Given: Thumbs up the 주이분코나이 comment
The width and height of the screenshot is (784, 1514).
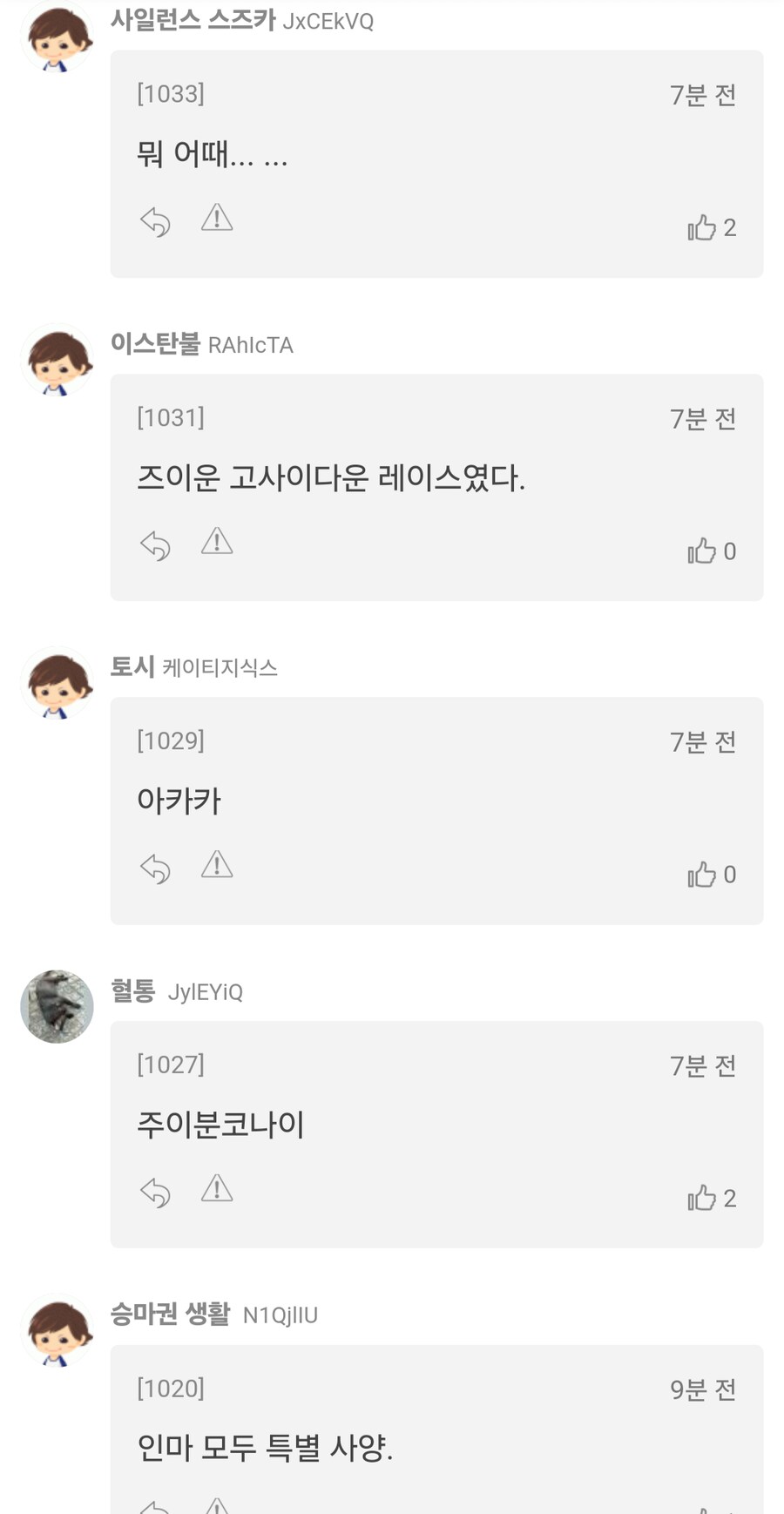Looking at the screenshot, I should tap(701, 1199).
